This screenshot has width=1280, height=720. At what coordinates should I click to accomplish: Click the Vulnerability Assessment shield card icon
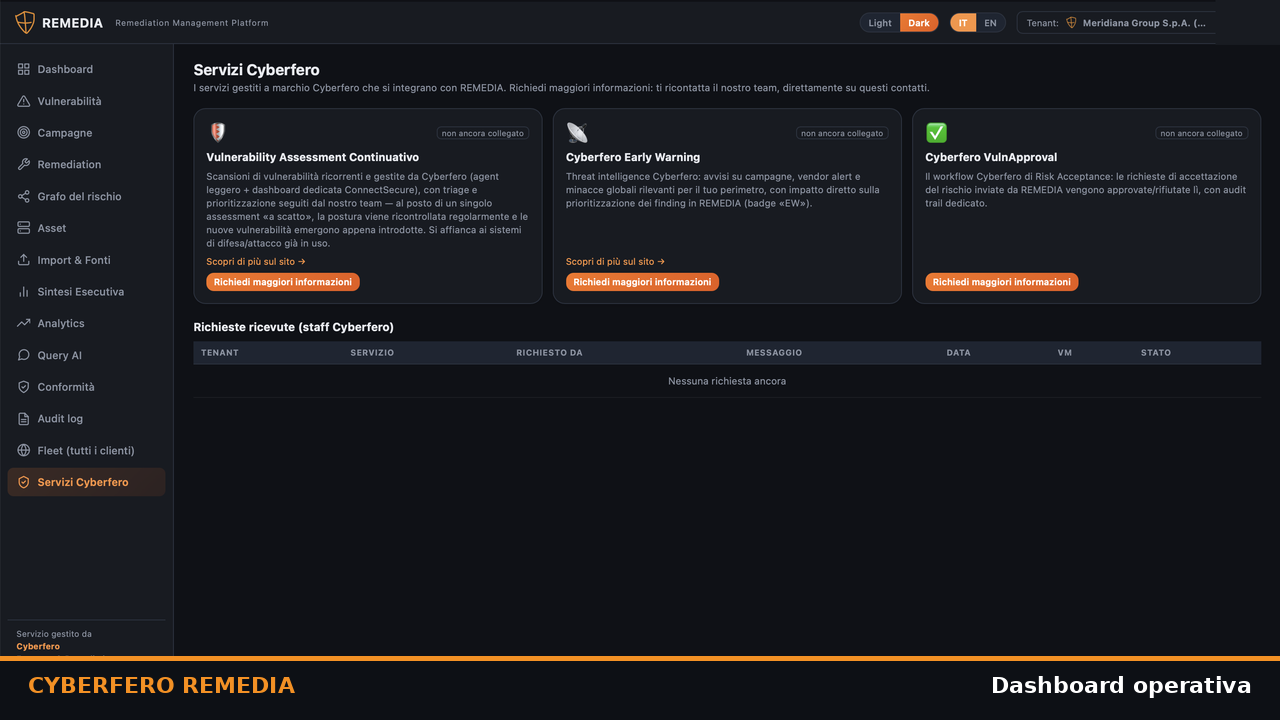[217, 132]
